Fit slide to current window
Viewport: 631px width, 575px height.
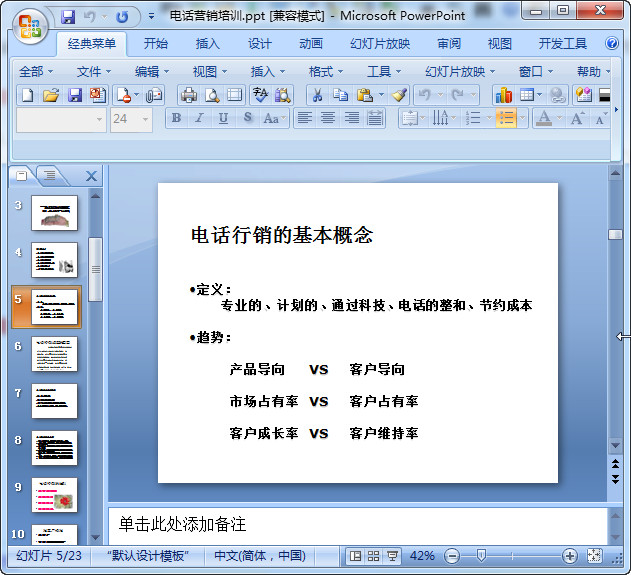(x=594, y=556)
